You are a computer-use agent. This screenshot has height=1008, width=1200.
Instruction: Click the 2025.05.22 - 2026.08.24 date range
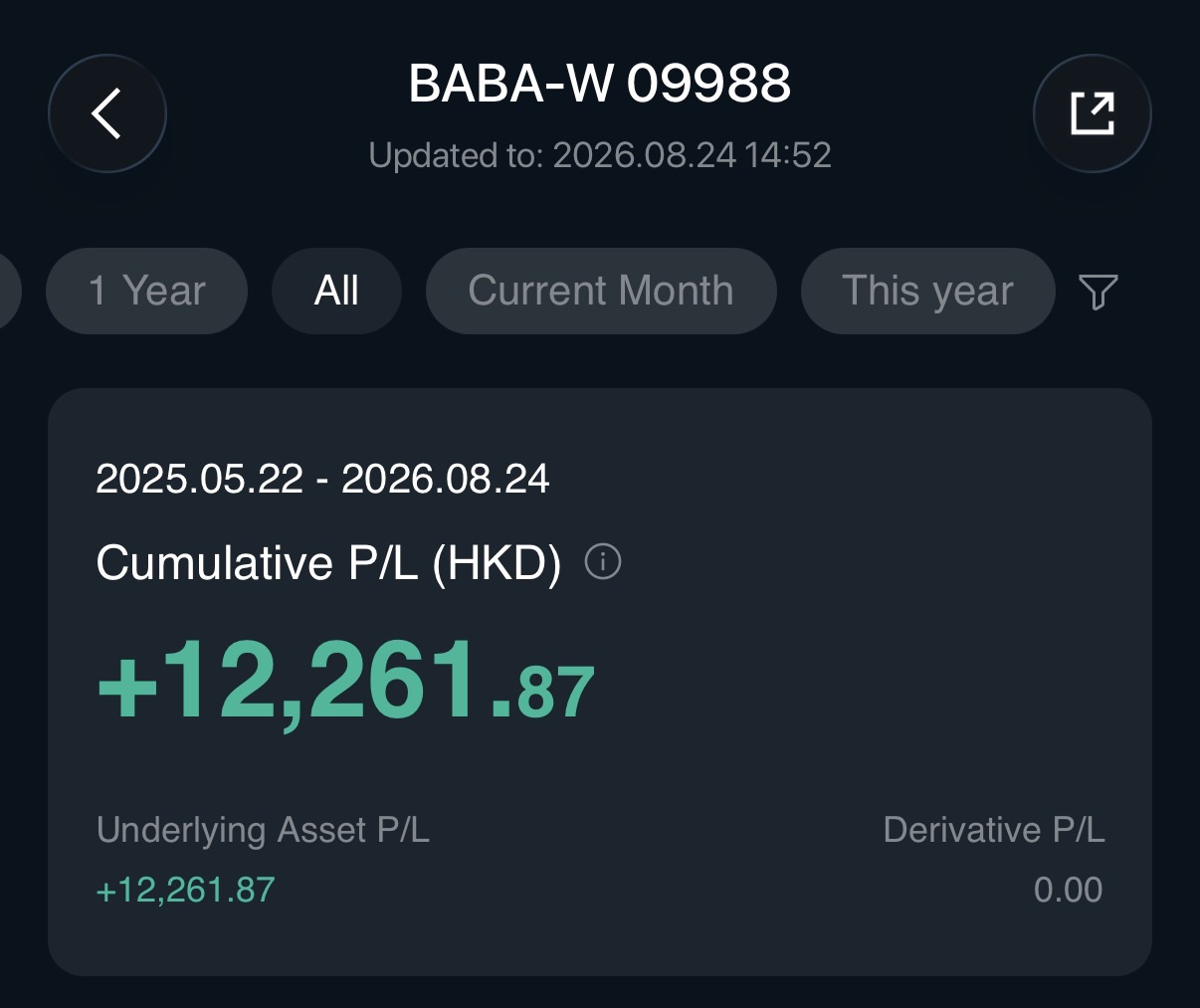(322, 479)
